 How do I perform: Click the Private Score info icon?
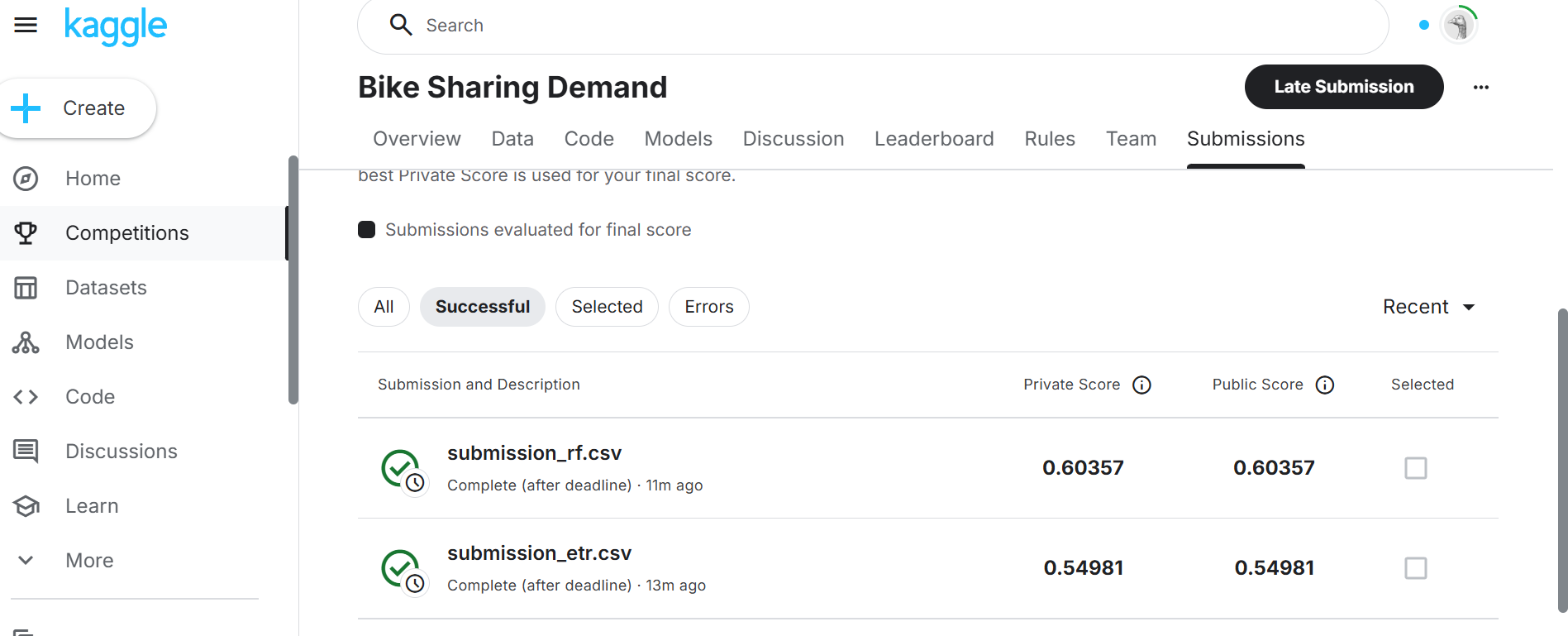pos(1141,385)
